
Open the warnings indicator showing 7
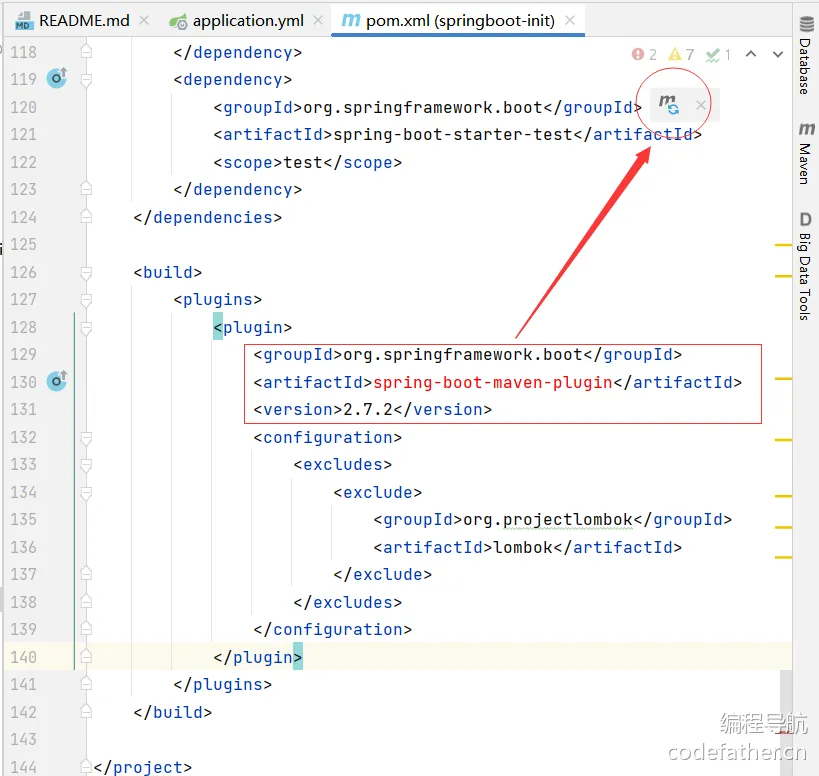coord(682,54)
